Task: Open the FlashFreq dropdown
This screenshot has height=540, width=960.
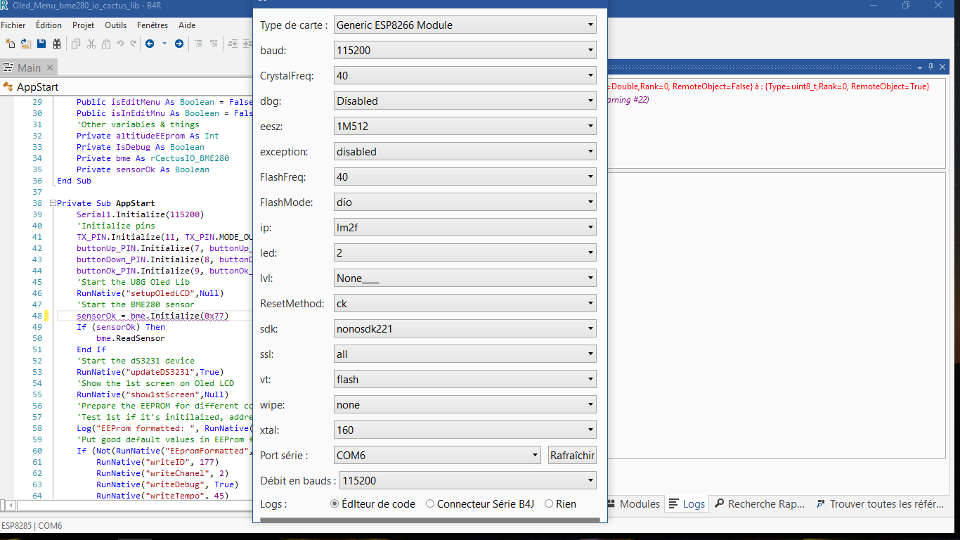Action: 465,177
